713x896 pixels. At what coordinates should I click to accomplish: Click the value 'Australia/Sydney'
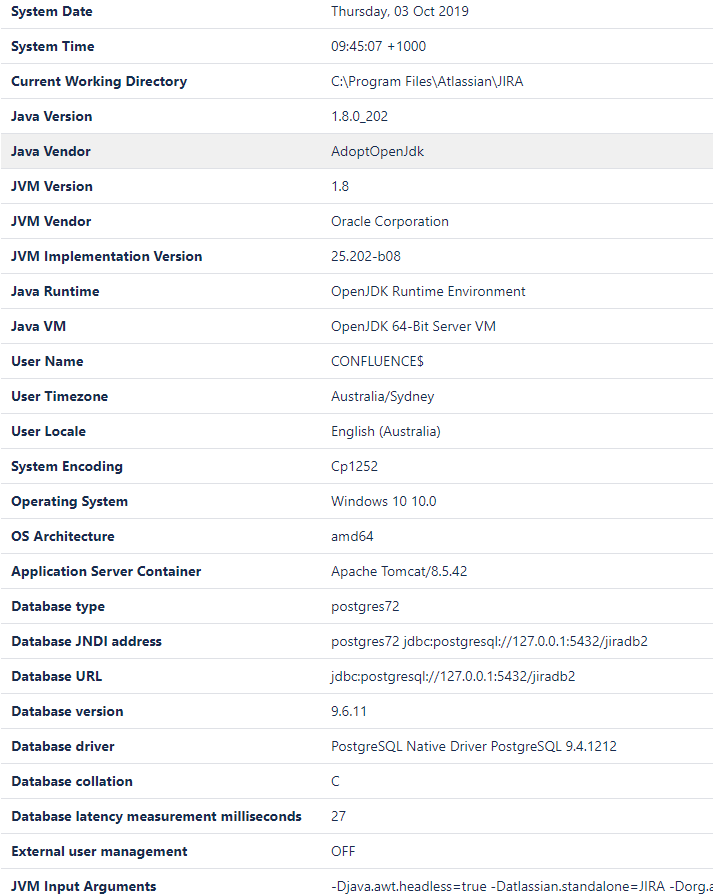[x=382, y=396]
